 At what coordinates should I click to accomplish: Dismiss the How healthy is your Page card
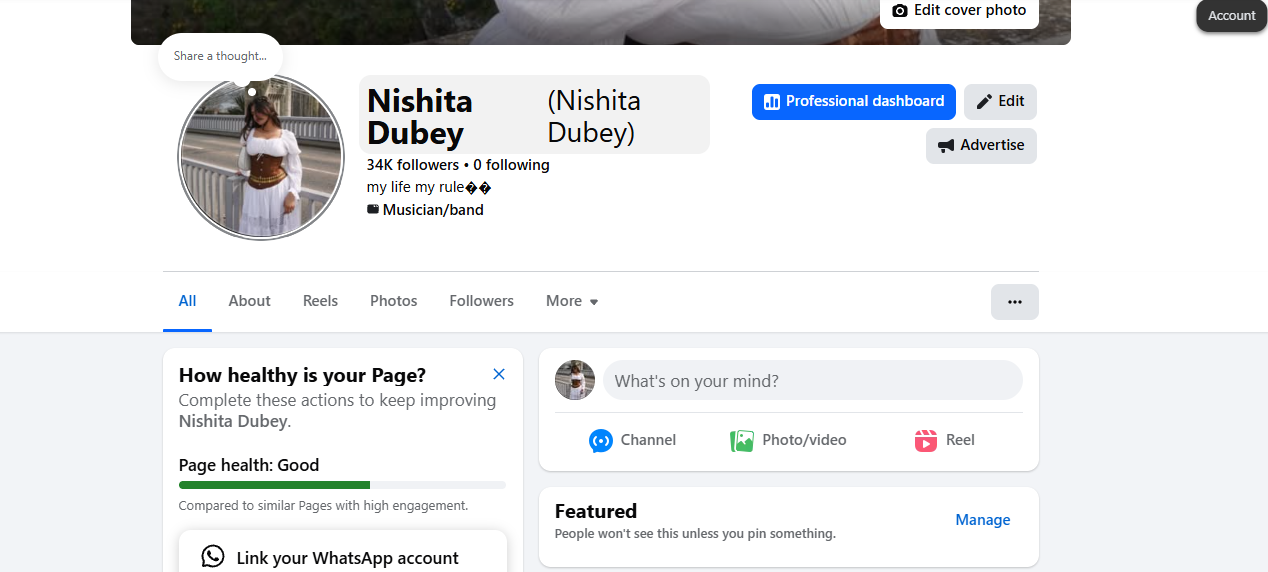[x=499, y=374]
